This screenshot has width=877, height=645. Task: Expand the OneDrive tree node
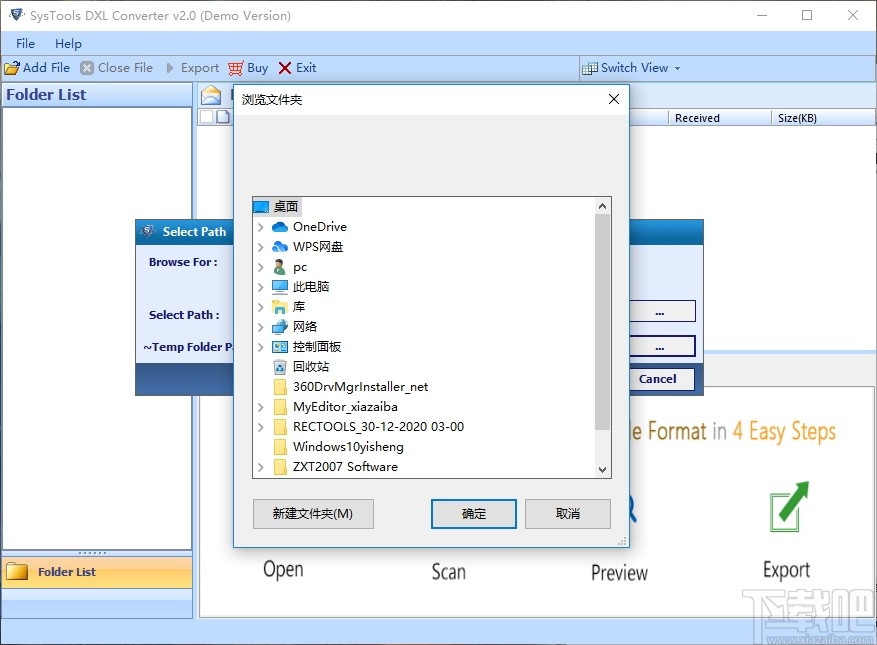262,226
